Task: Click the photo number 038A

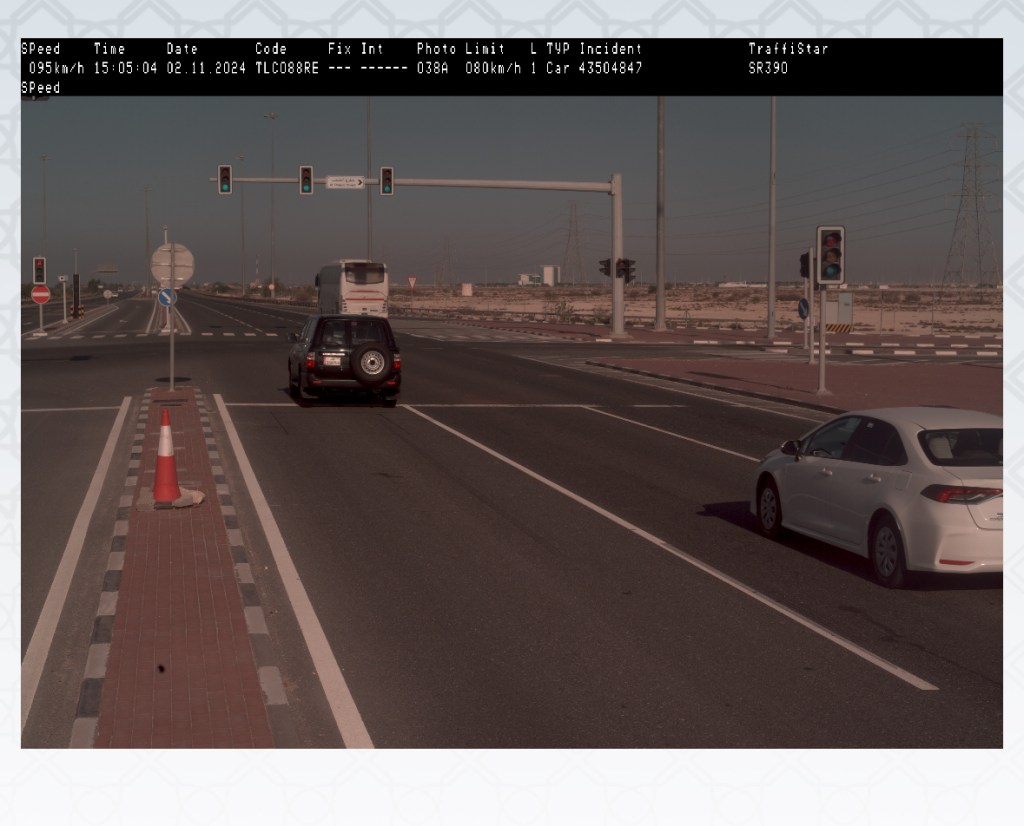Action: pos(433,68)
